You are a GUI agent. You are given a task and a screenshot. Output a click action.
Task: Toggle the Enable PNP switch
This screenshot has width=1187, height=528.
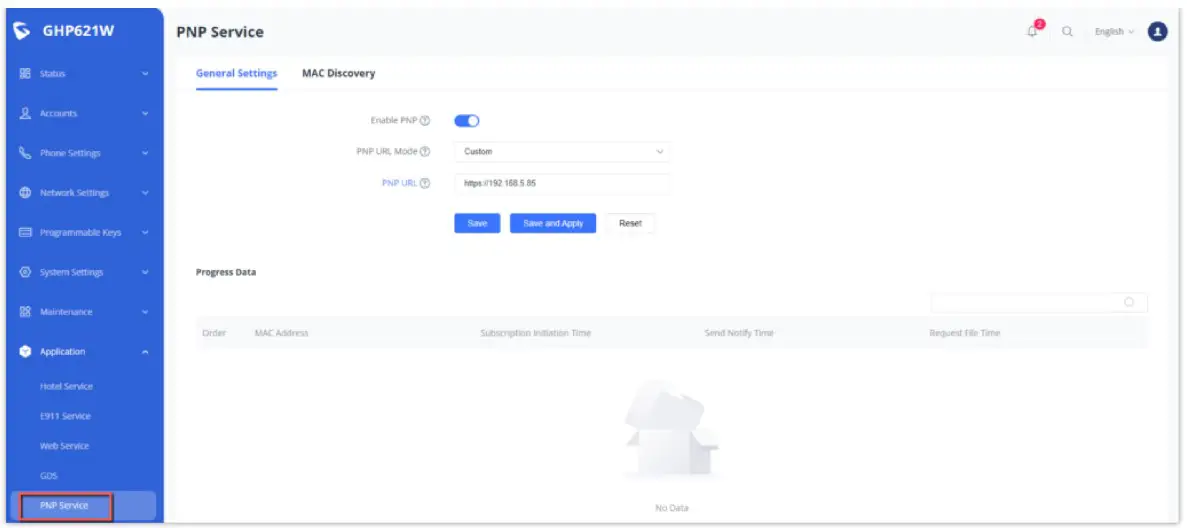click(467, 120)
